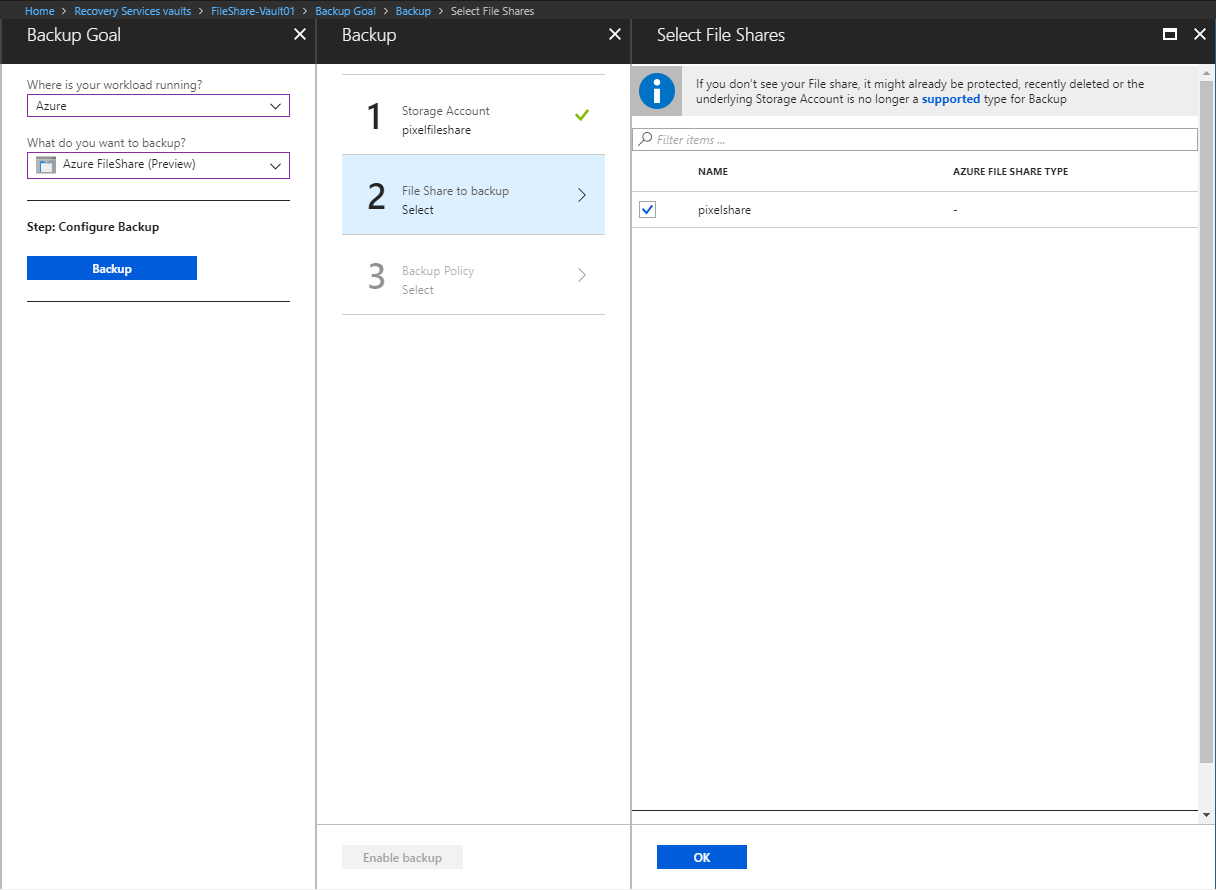1216x890 pixels.
Task: Click the blue info icon in banner
Action: coord(656,92)
